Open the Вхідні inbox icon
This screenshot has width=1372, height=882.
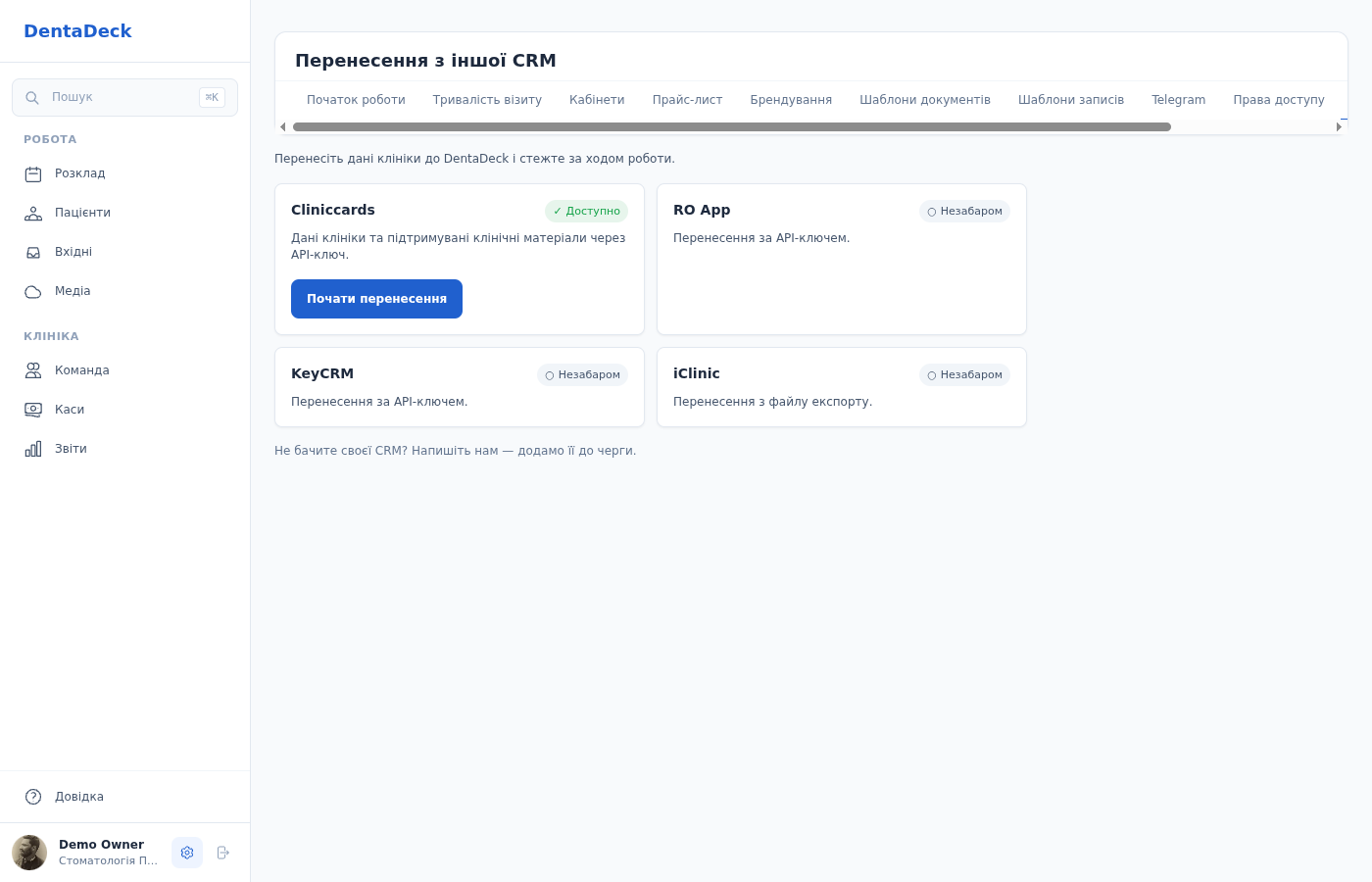33,253
